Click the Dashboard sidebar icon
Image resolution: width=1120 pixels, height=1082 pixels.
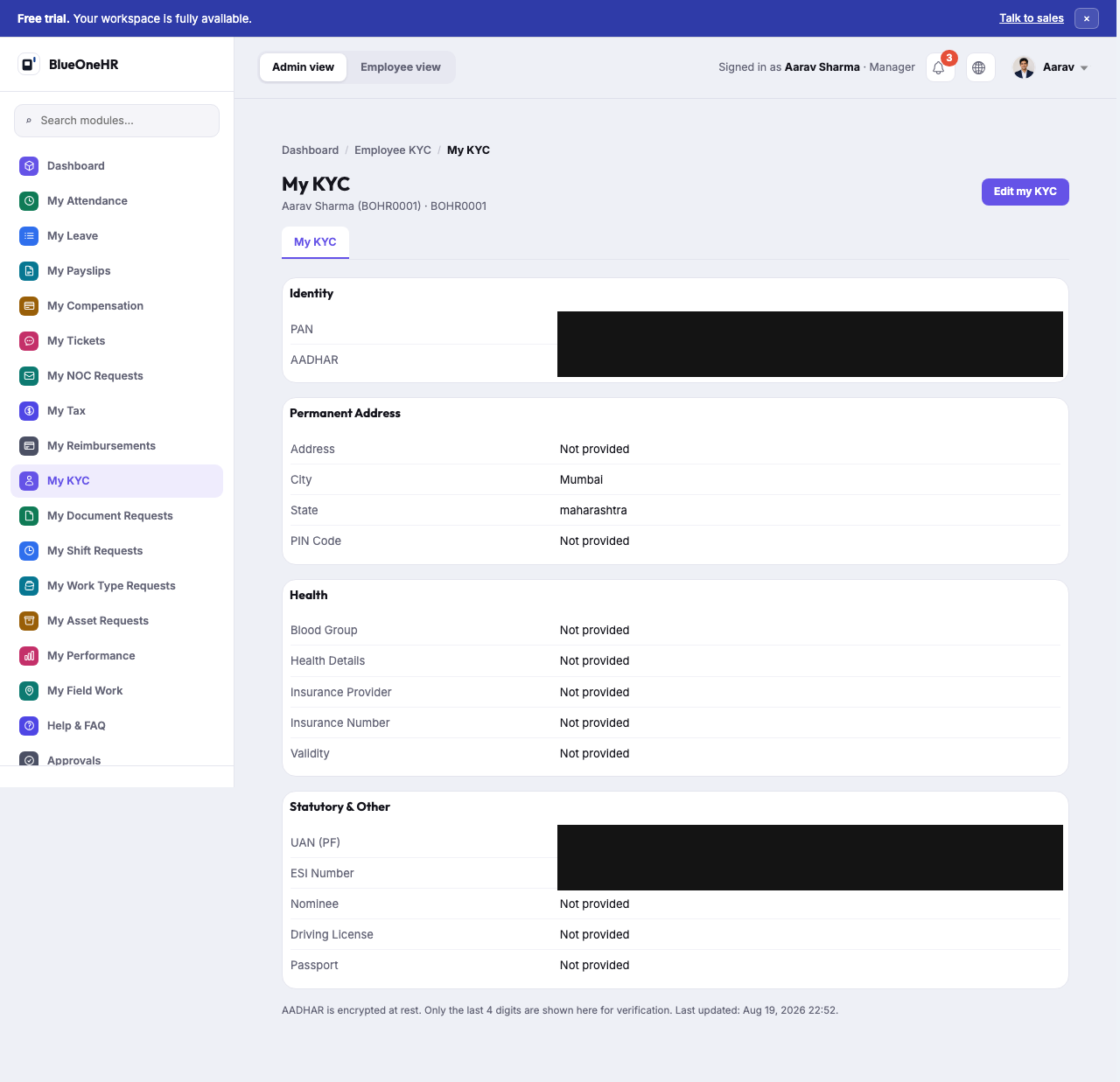click(x=29, y=165)
